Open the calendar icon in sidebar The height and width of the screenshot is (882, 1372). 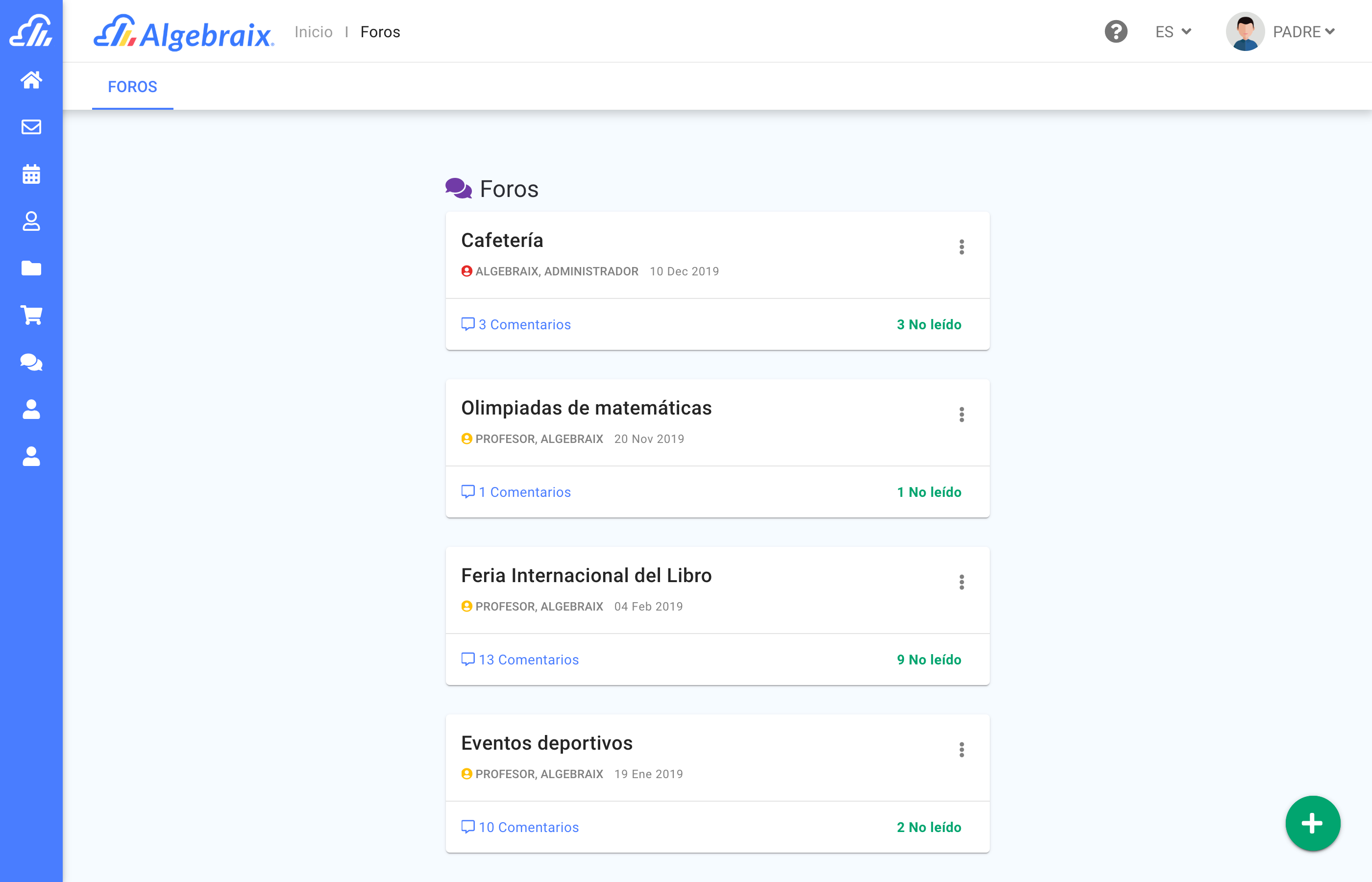[x=31, y=174]
